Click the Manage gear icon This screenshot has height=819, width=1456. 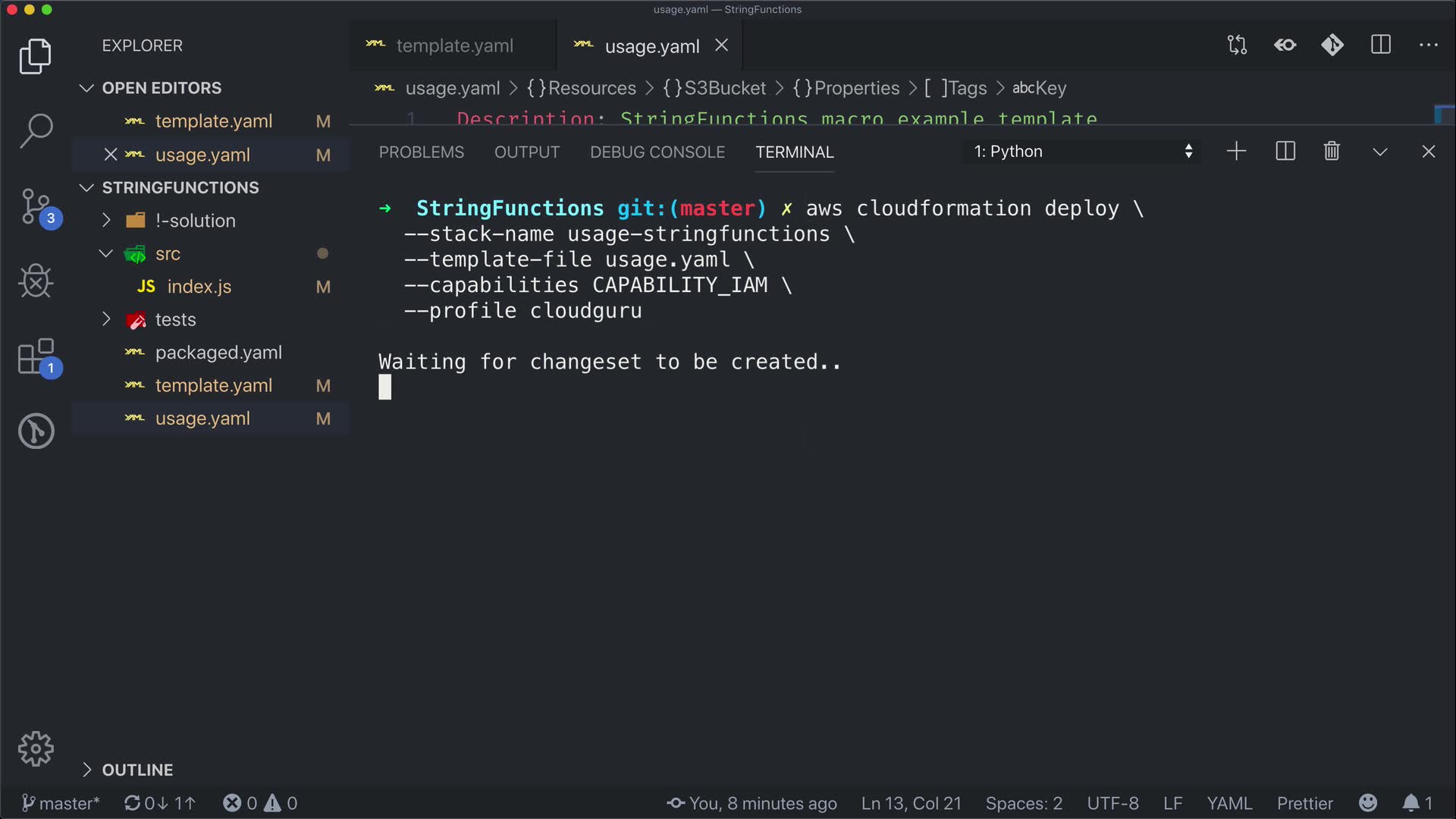[36, 749]
